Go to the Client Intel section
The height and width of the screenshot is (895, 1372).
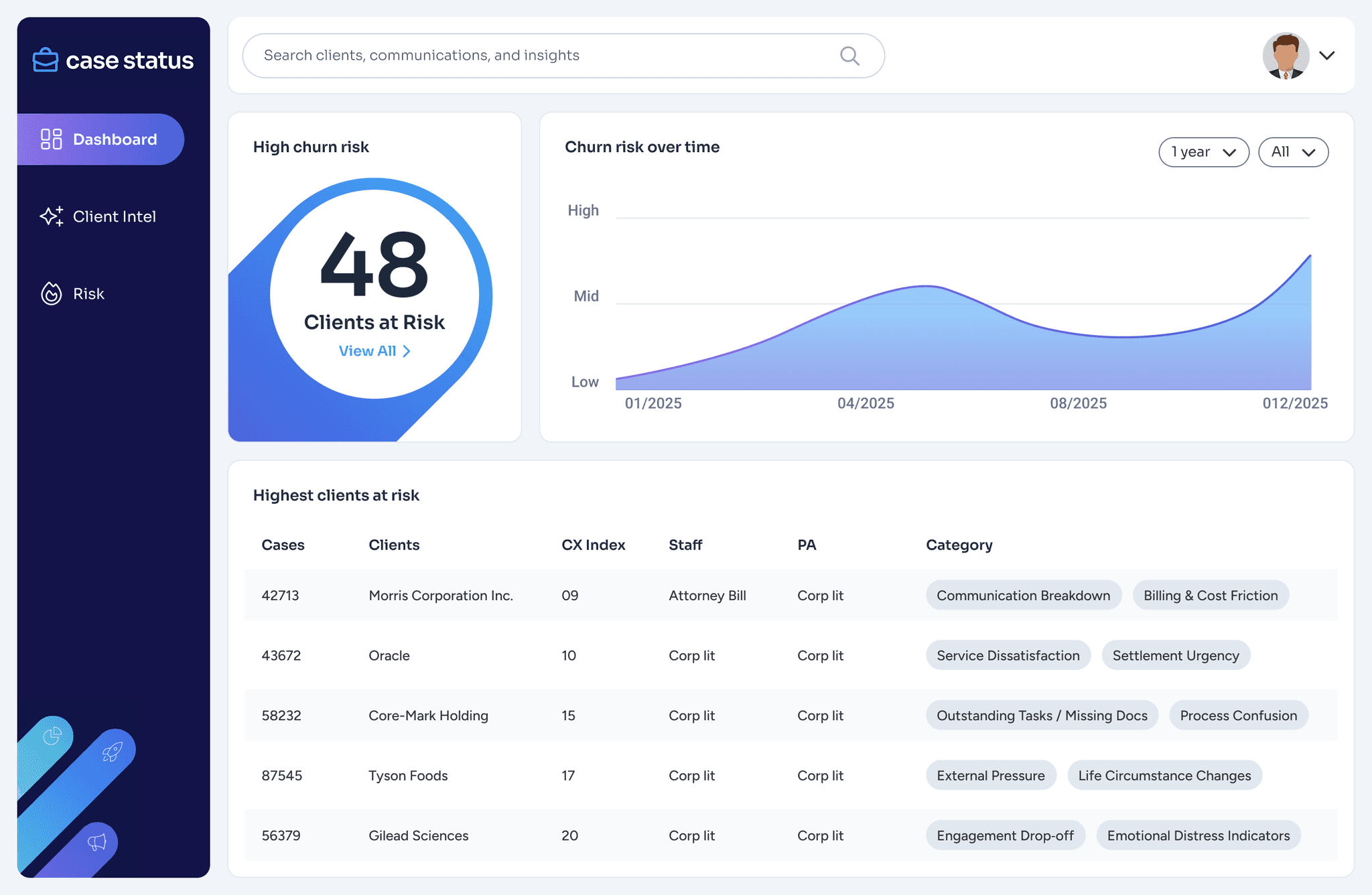114,216
